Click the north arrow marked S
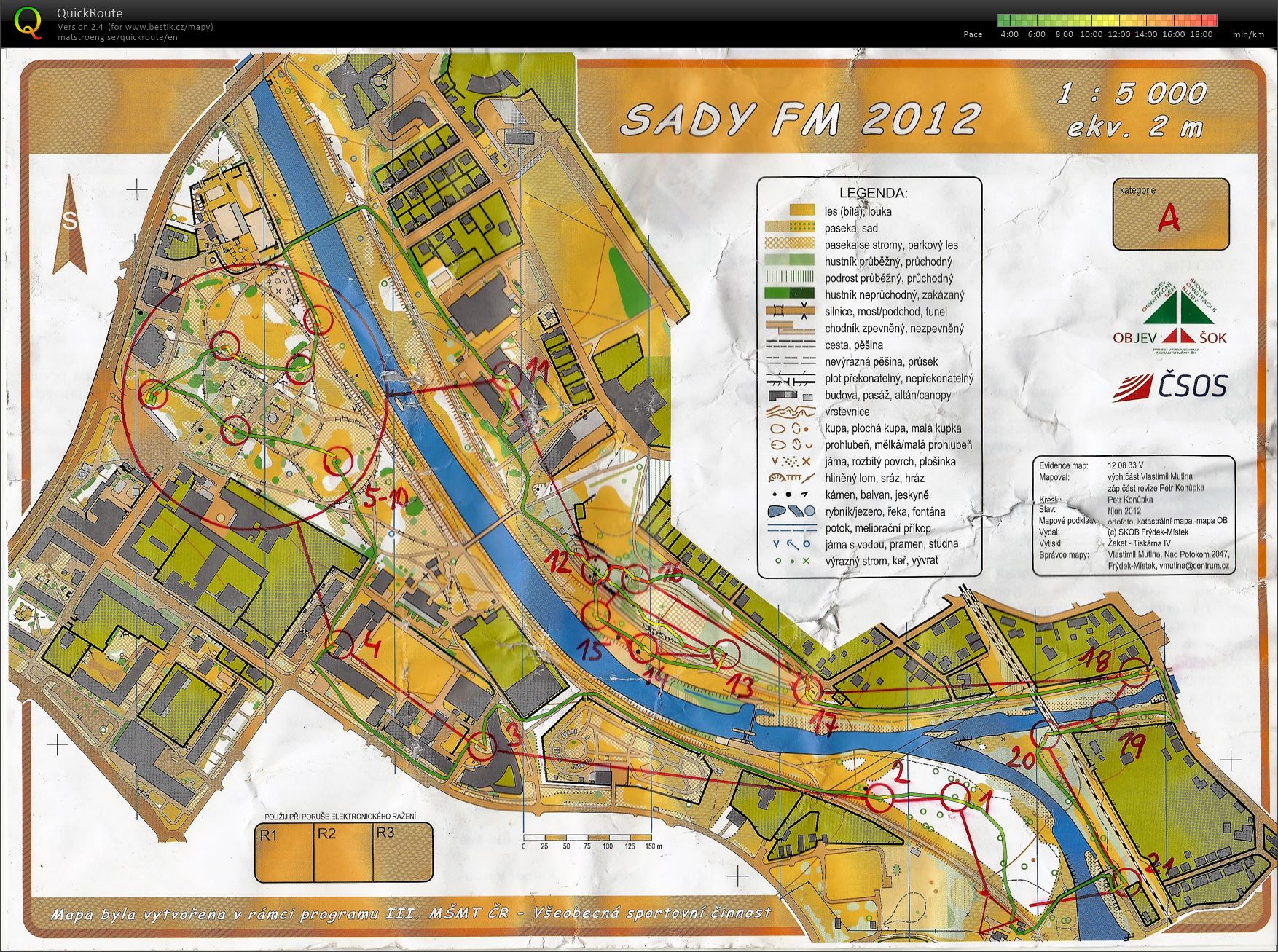1278x952 pixels. pos(71,224)
